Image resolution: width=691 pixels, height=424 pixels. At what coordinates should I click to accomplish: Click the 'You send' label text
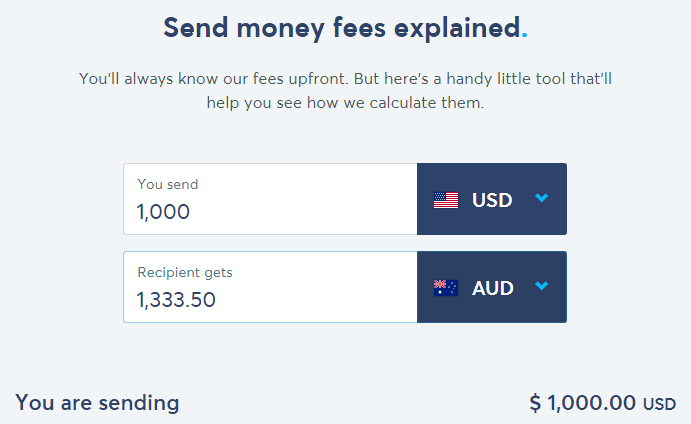(x=168, y=184)
